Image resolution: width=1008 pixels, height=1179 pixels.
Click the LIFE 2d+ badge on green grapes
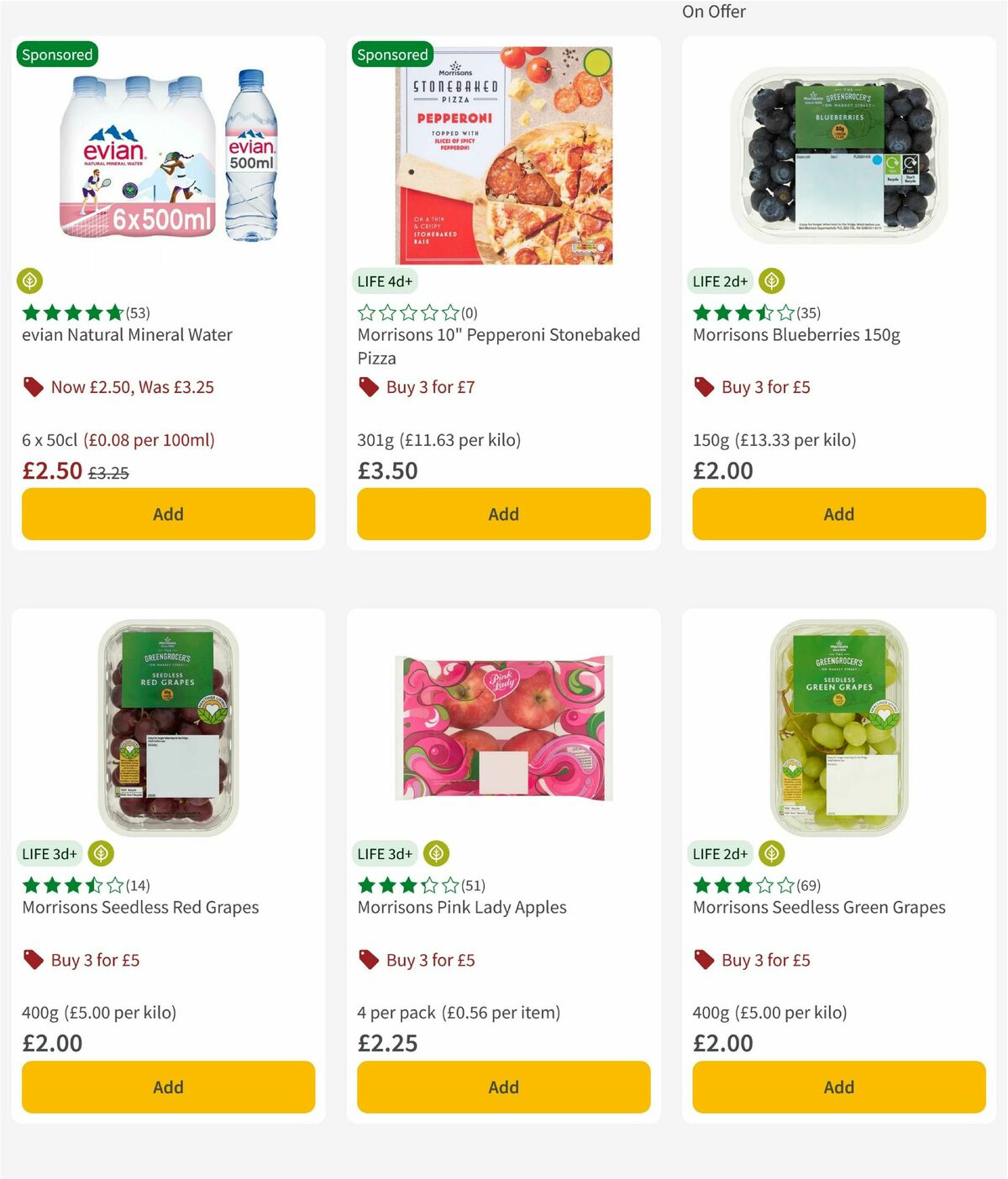coord(719,853)
